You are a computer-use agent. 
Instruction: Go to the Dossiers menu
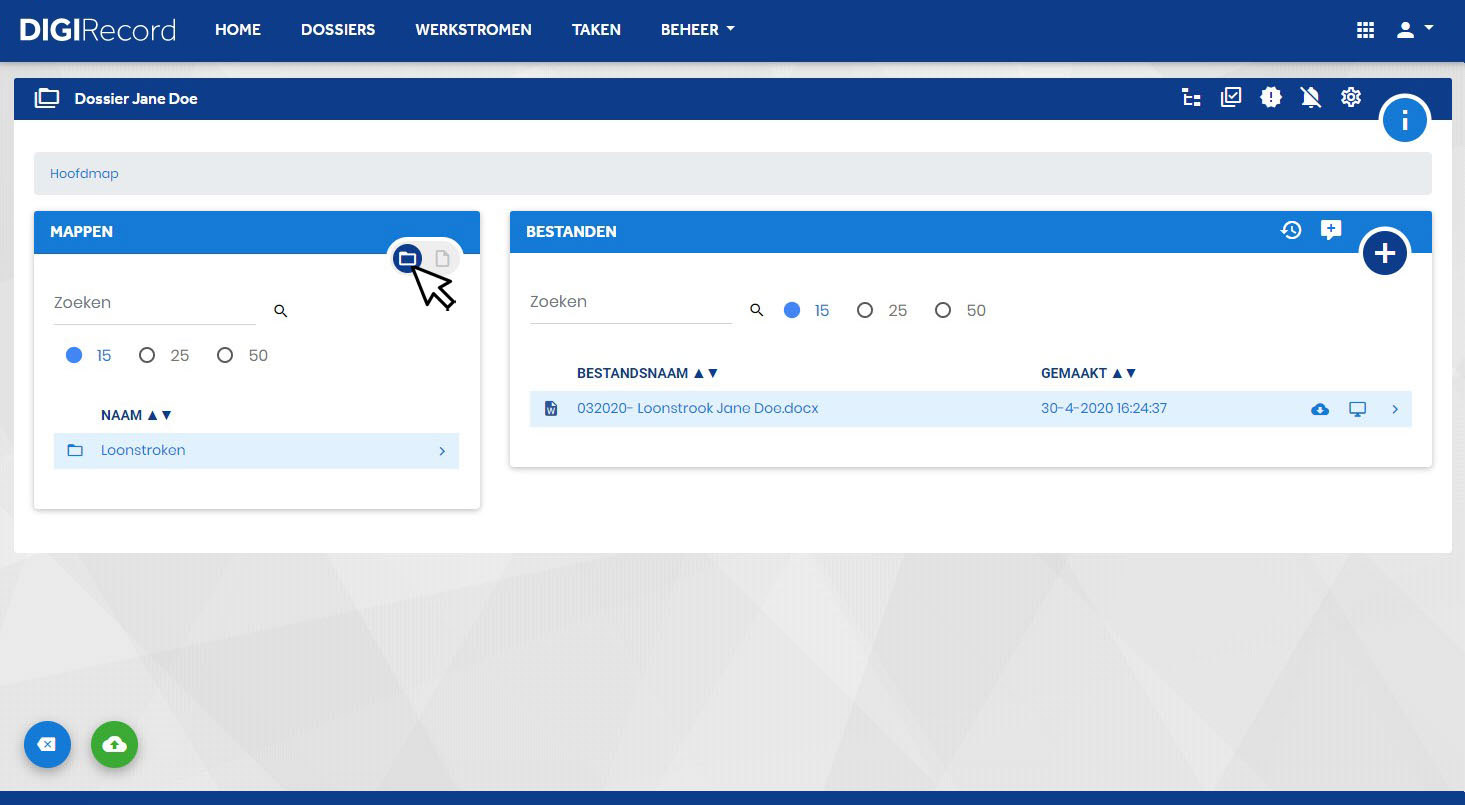(338, 30)
